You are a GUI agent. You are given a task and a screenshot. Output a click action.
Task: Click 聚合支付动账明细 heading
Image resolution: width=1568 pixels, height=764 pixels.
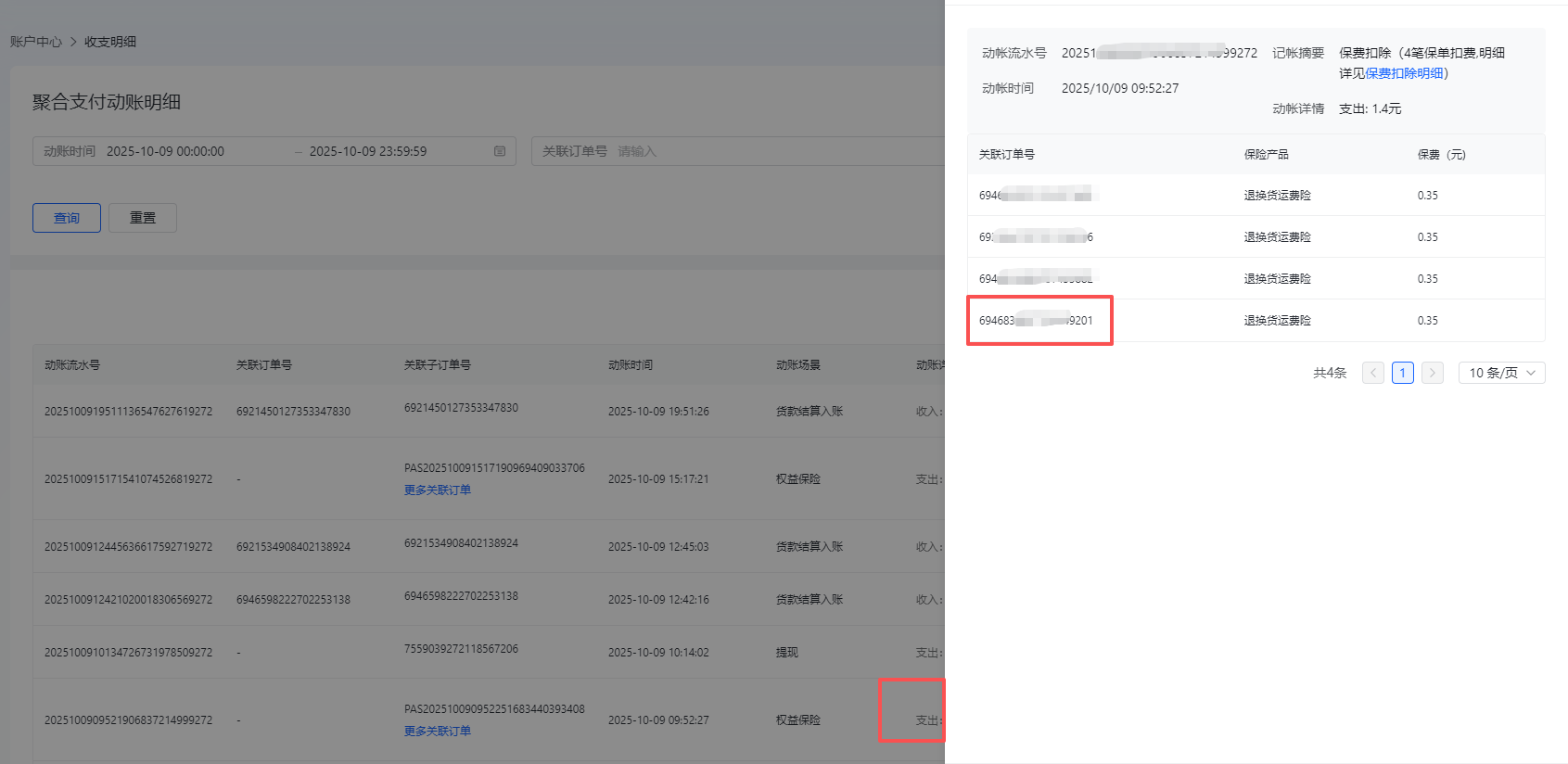107,102
